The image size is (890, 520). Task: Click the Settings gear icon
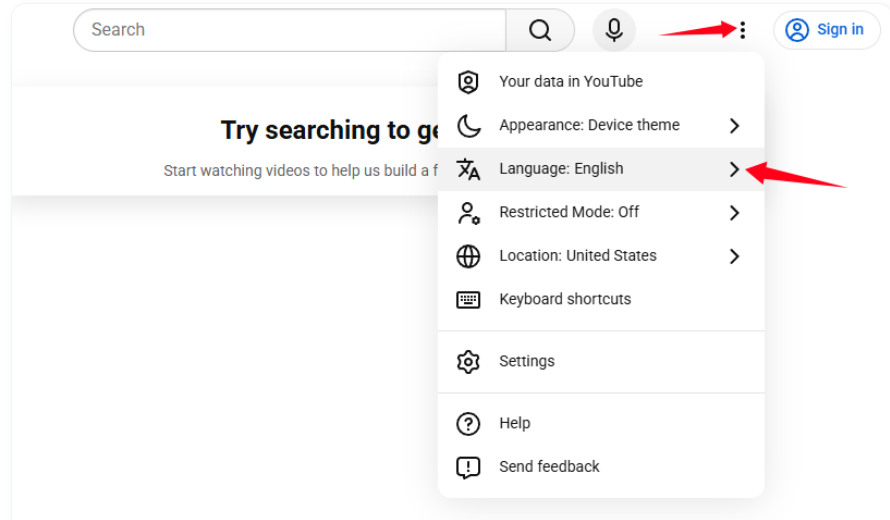pos(468,362)
